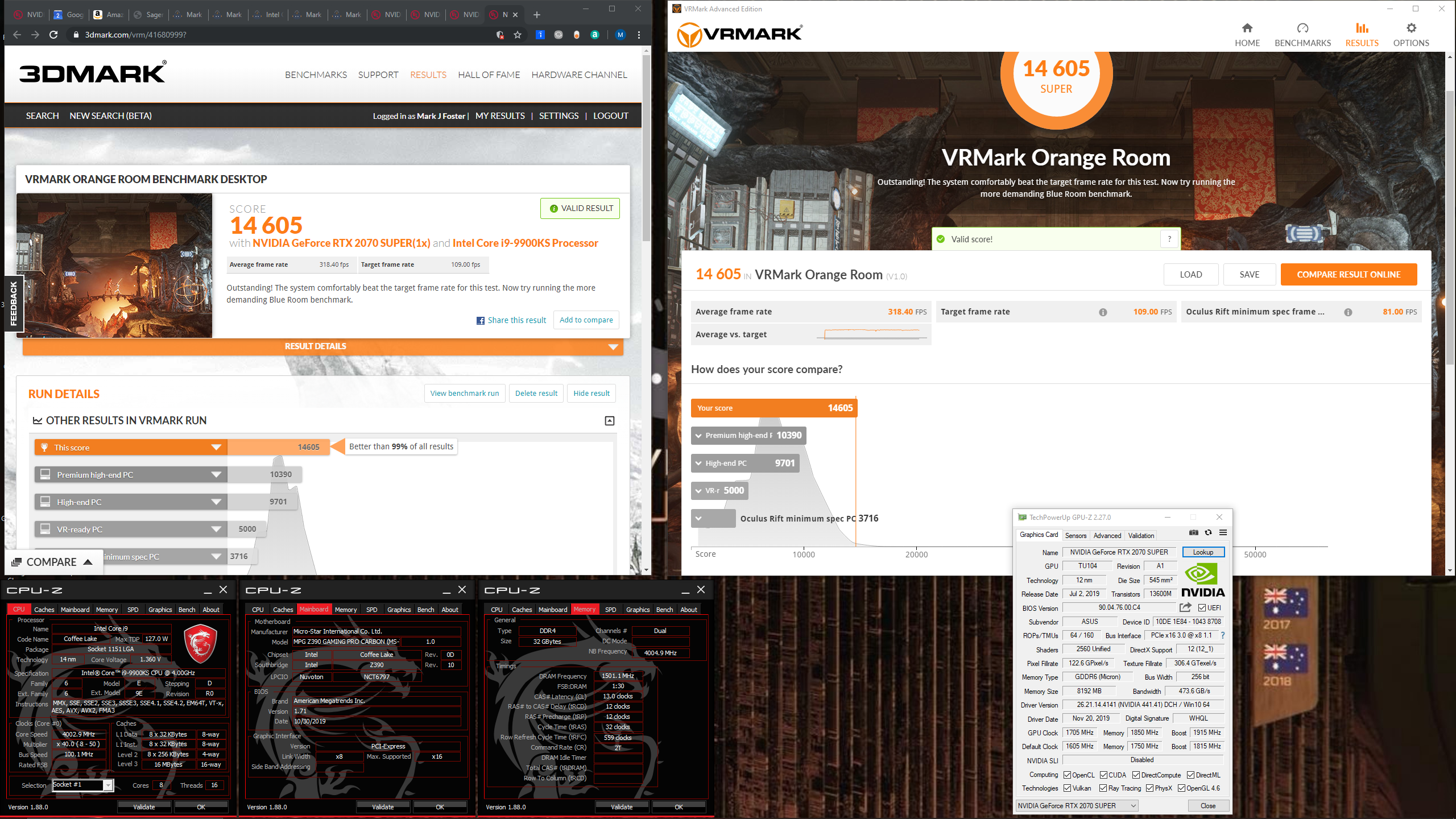Expand Premium high-end PC row on 3DMark

point(131,475)
